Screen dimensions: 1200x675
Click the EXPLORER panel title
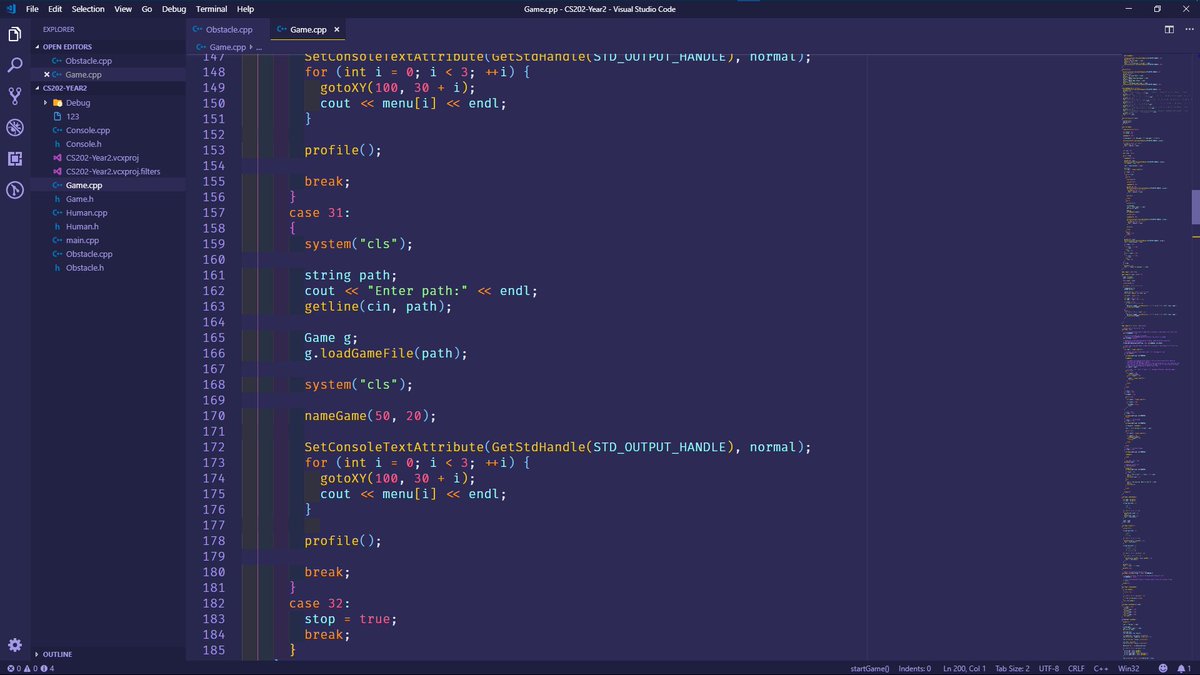59,30
